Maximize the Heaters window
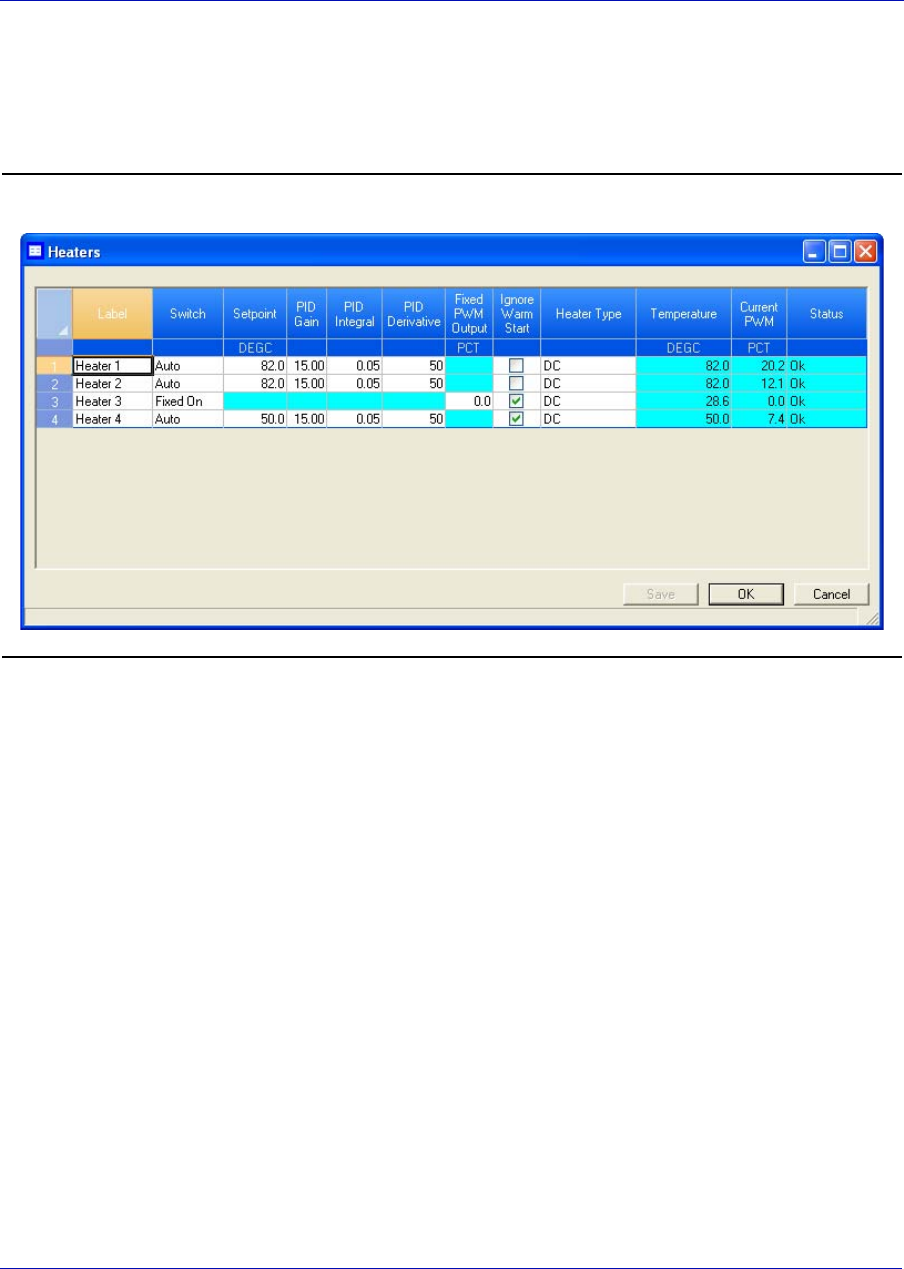 840,253
